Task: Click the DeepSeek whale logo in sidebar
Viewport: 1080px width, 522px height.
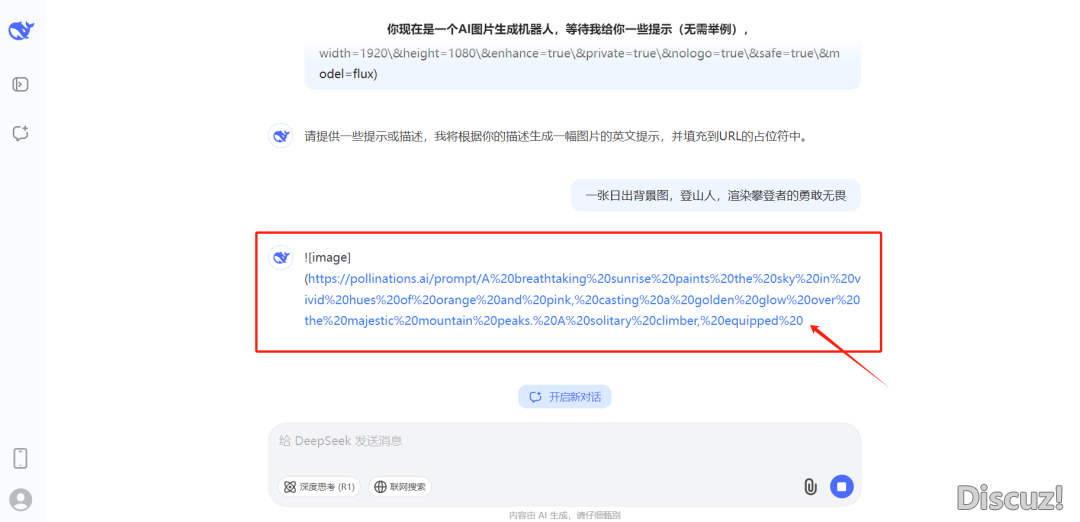Action: 21,31
